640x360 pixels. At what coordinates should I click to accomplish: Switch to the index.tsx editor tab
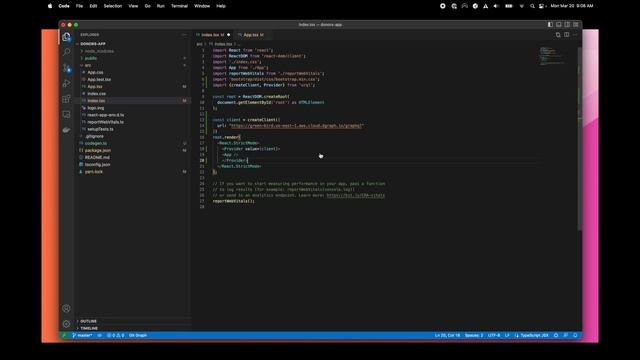point(213,35)
